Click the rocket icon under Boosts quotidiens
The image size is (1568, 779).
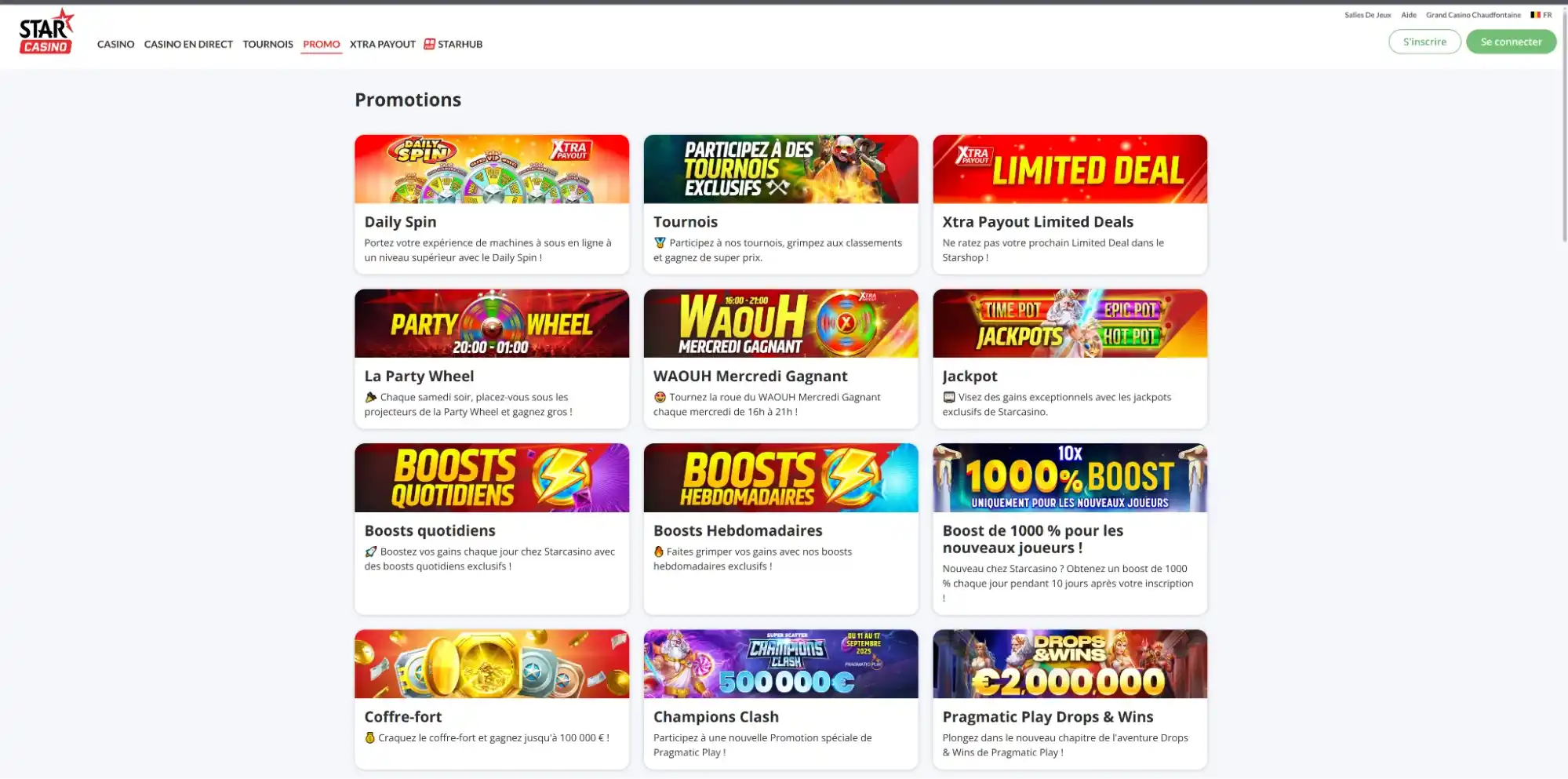coord(370,552)
